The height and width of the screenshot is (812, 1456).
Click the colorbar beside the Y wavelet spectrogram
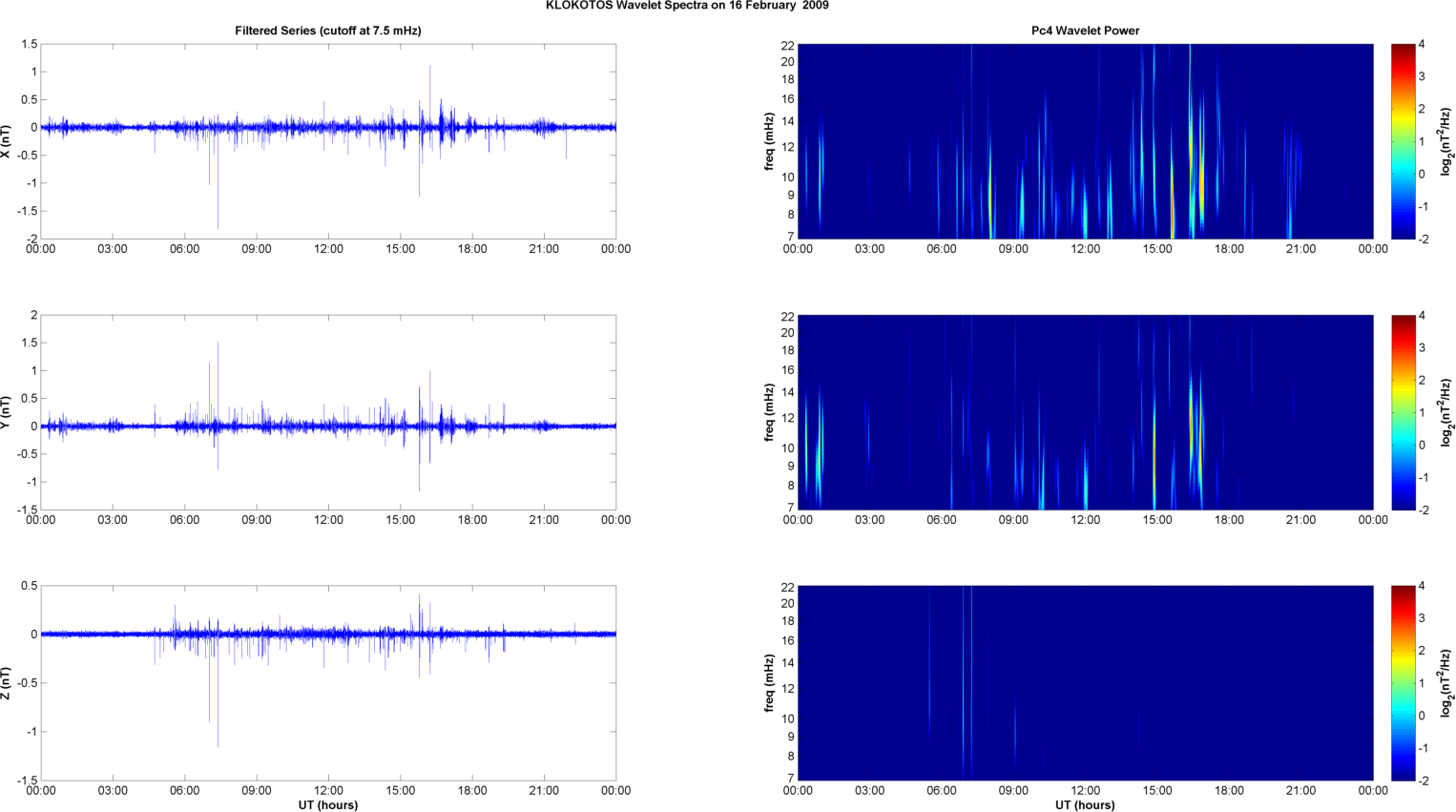[1403, 412]
